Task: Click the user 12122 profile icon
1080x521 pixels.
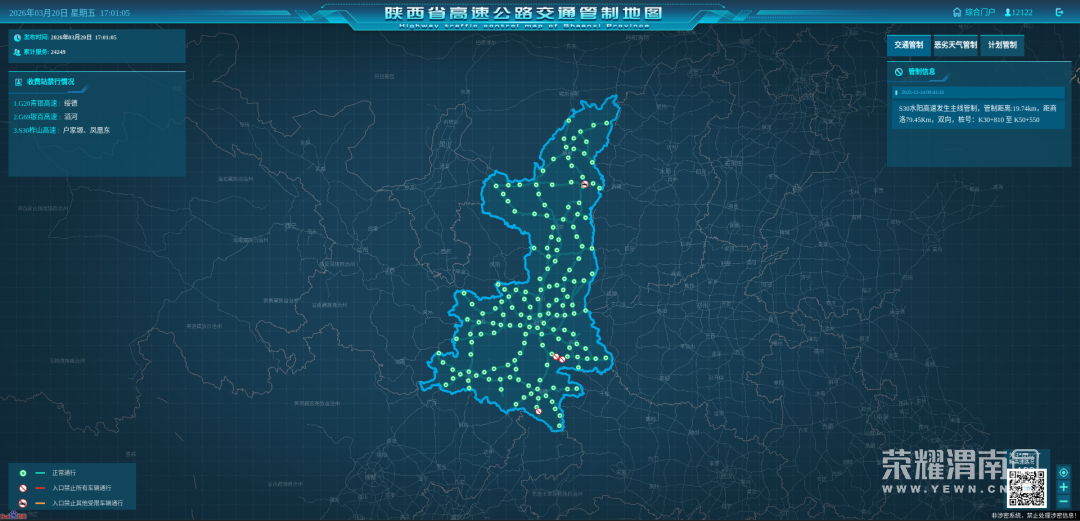Action: [x=1007, y=13]
